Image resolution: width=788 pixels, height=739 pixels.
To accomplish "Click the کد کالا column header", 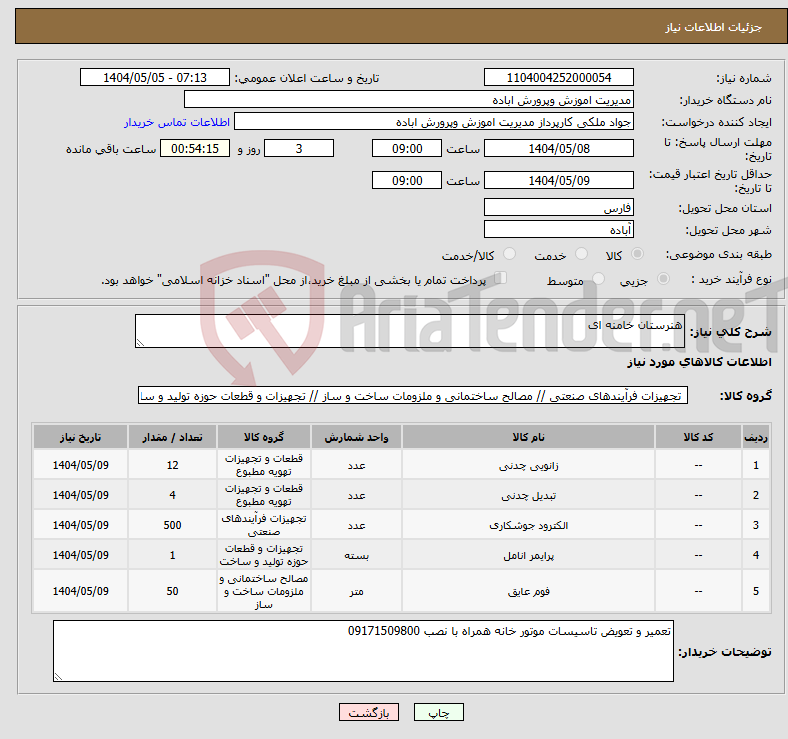I will pos(698,437).
